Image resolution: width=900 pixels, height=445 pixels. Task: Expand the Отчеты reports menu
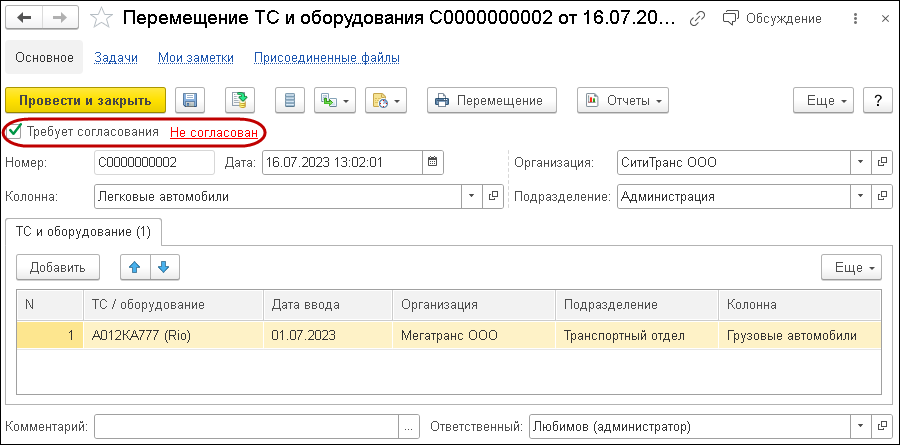[x=623, y=100]
